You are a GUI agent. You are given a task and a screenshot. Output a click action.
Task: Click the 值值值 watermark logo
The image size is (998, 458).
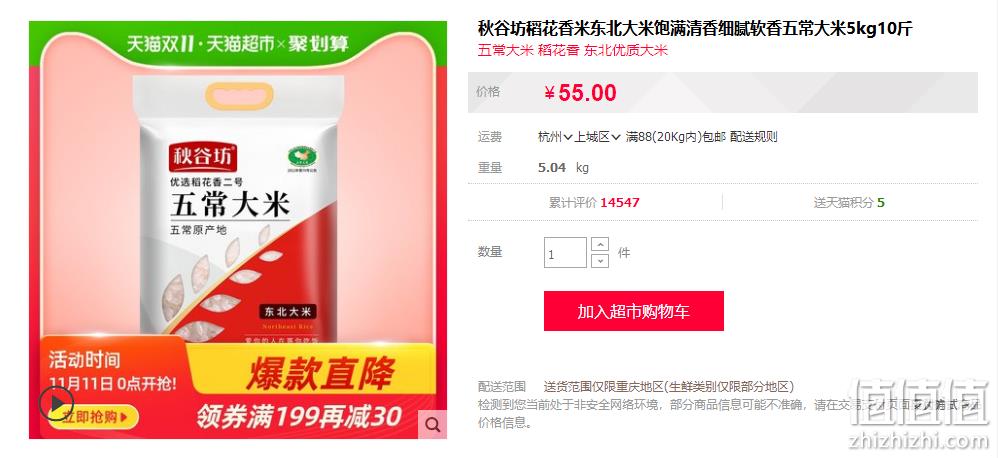(x=920, y=401)
